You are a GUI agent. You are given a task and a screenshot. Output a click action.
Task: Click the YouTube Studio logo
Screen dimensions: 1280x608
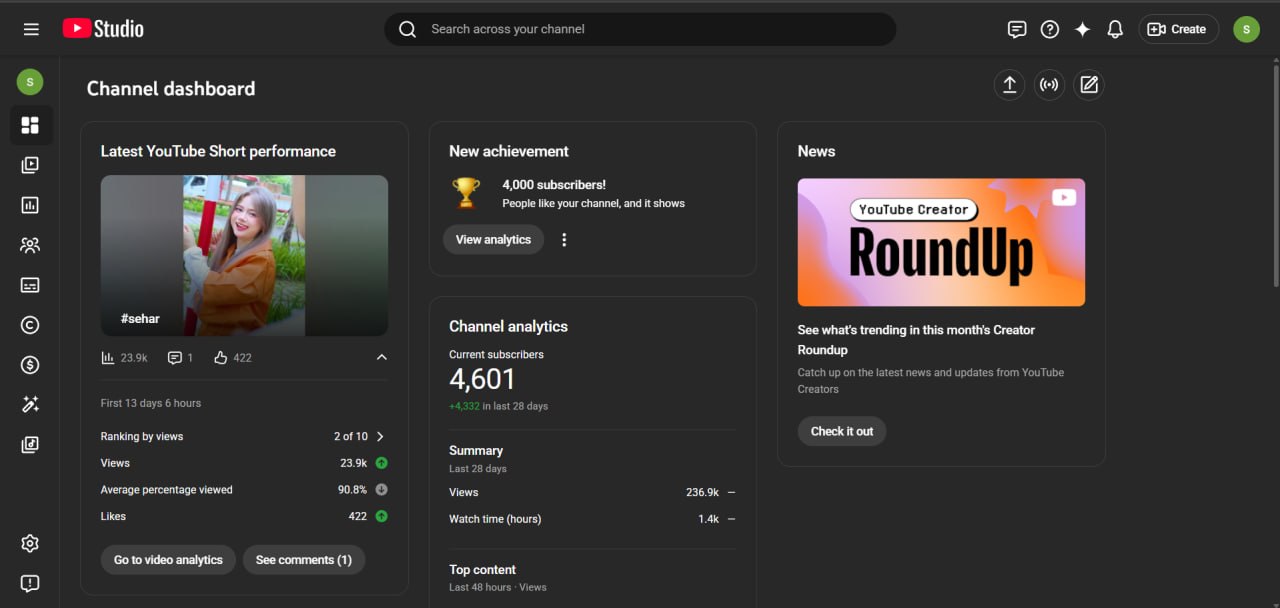tap(103, 29)
